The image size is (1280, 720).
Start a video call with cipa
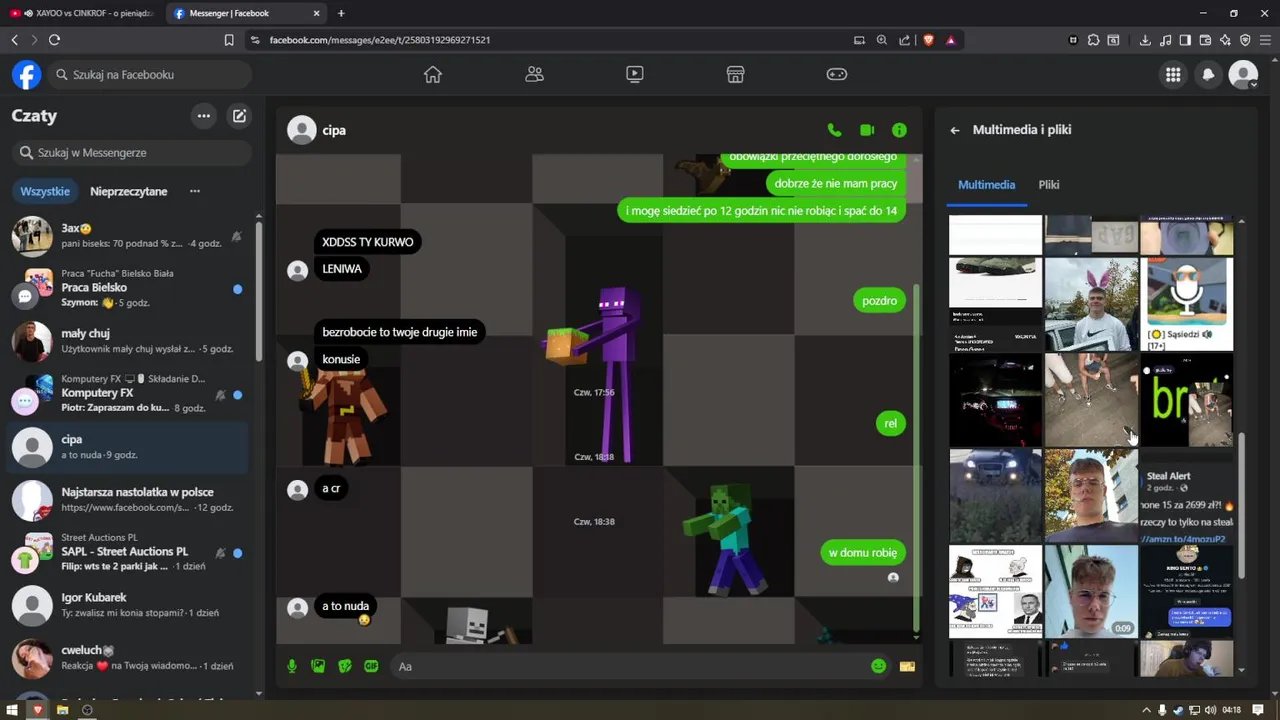867,130
